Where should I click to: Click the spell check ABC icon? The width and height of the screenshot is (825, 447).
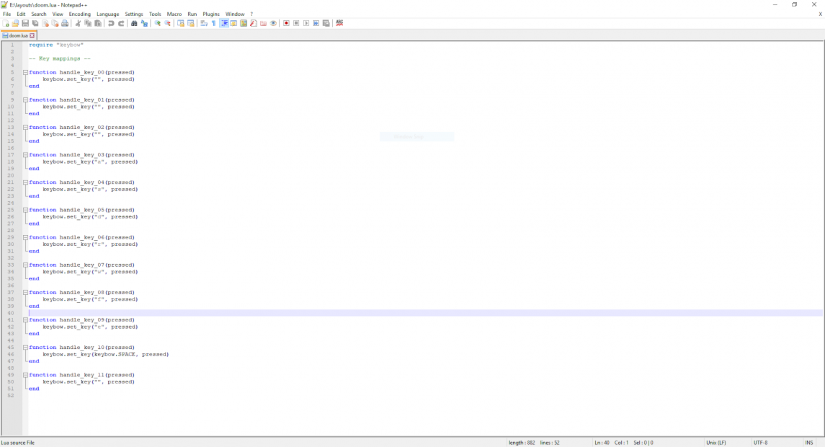tap(339, 23)
